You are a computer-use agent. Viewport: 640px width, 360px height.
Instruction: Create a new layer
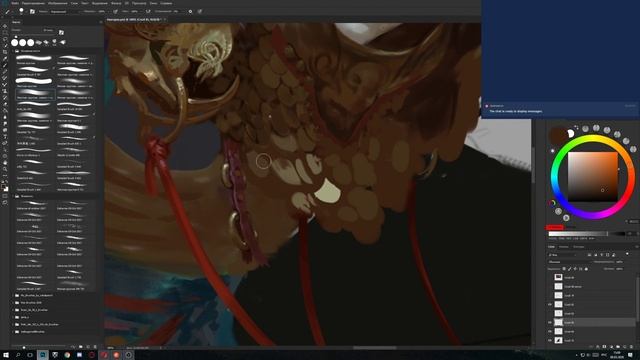pos(624,347)
